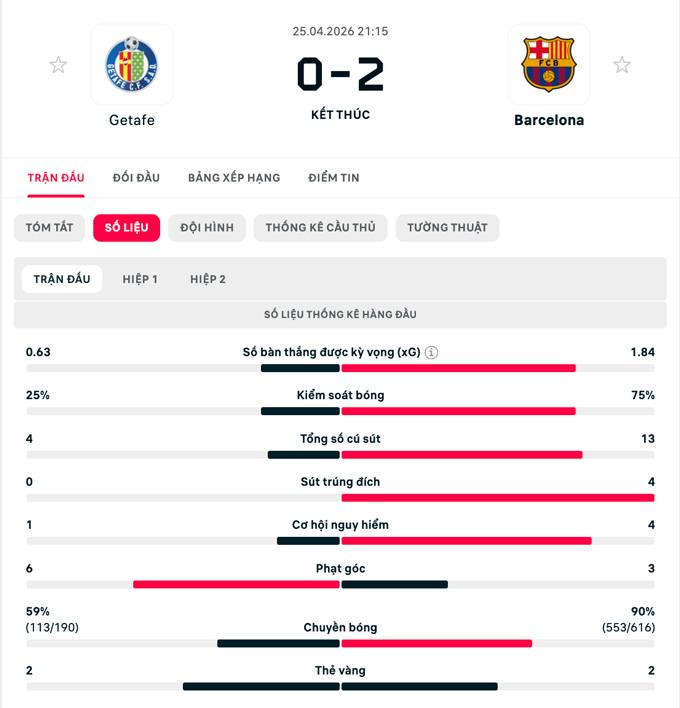
Task: Open the TƯỜNG THUẬT commentary
Action: pos(447,228)
